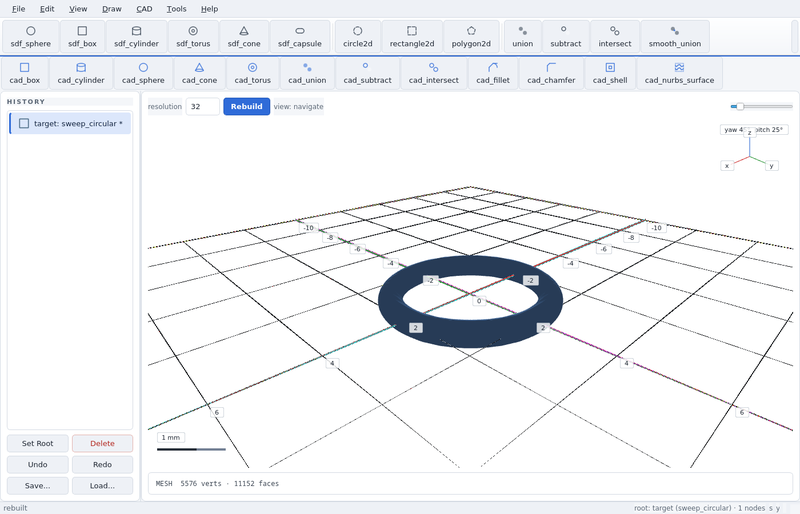The height and width of the screenshot is (514, 800).
Task: Click the 1 mm scale label
Action: [x=171, y=437]
